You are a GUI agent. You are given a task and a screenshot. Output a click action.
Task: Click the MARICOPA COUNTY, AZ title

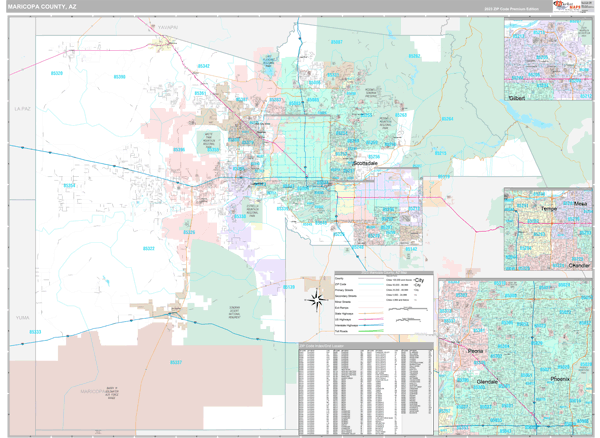(40, 6)
